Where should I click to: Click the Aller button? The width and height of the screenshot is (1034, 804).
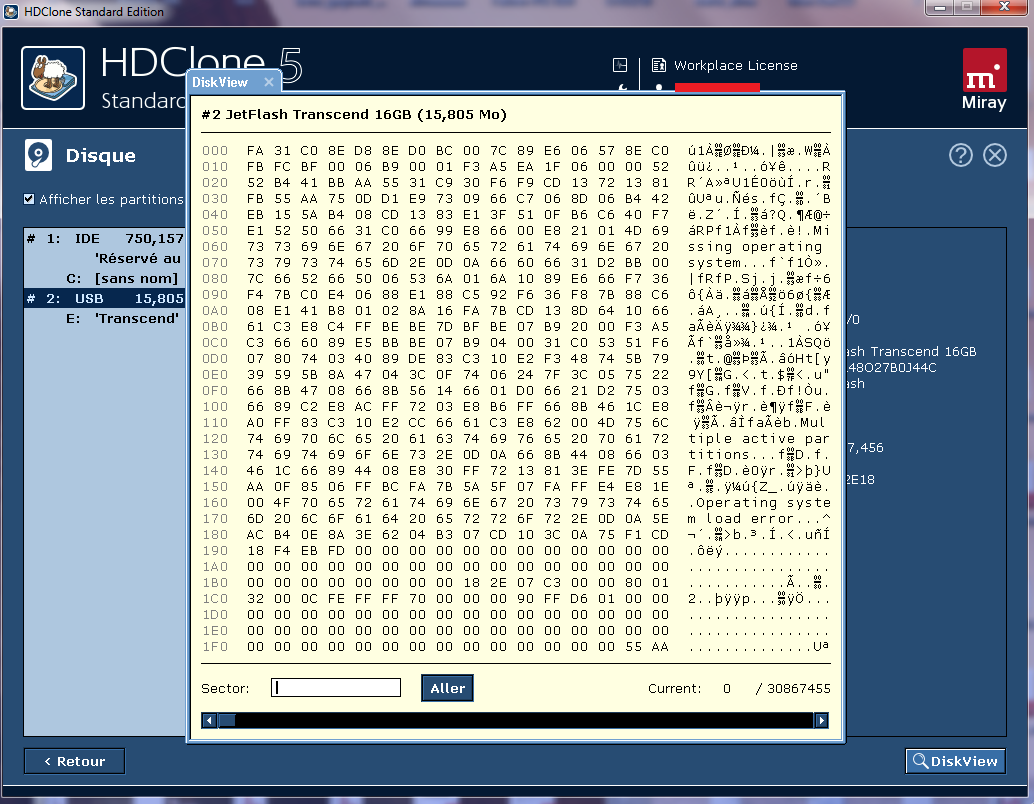447,688
